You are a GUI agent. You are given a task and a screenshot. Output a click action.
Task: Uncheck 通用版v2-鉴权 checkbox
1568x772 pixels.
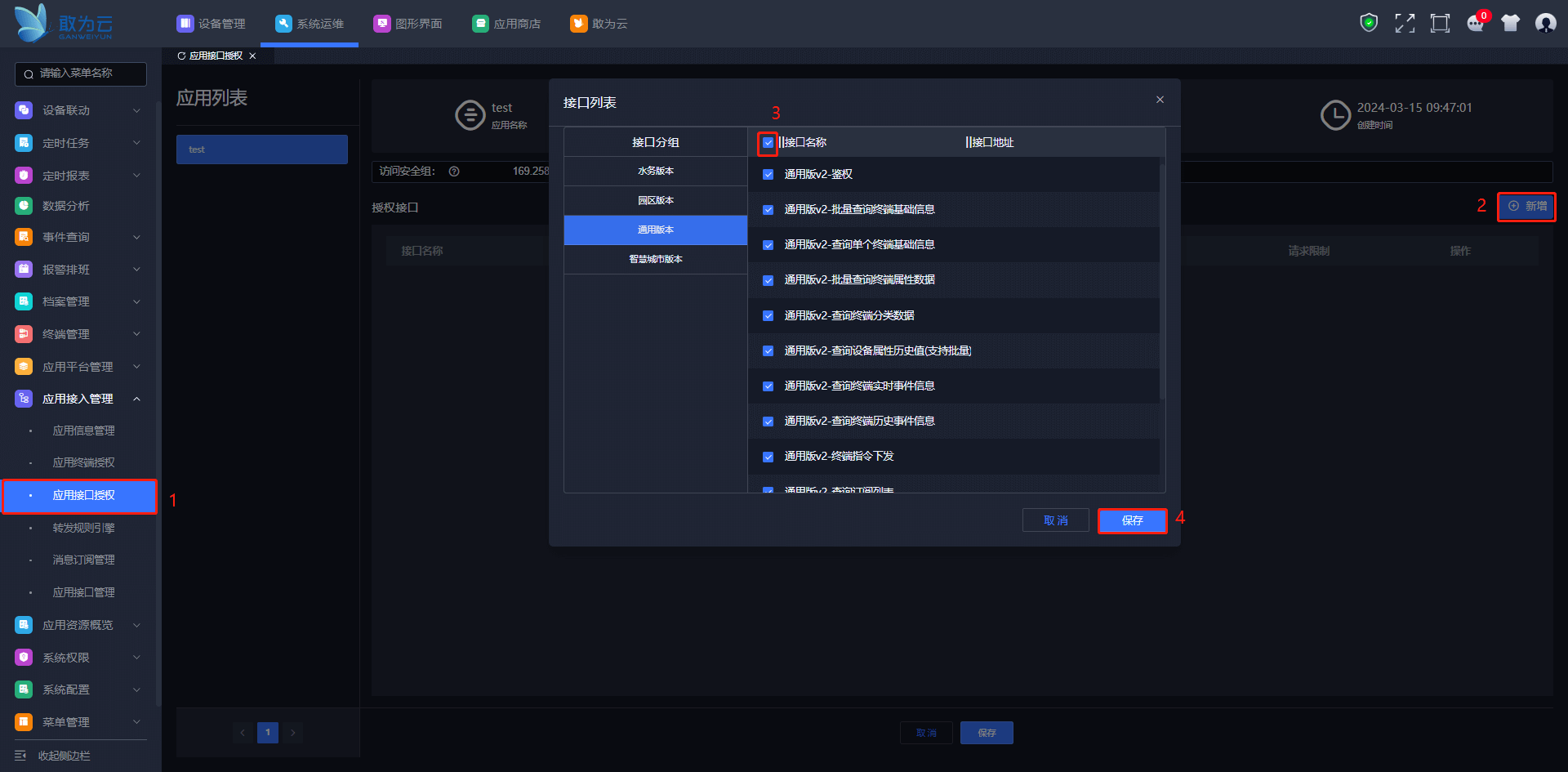tap(768, 174)
